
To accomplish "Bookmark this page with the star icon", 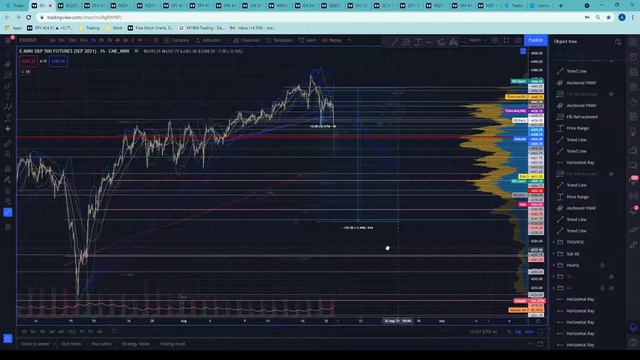I will click(x=608, y=18).
